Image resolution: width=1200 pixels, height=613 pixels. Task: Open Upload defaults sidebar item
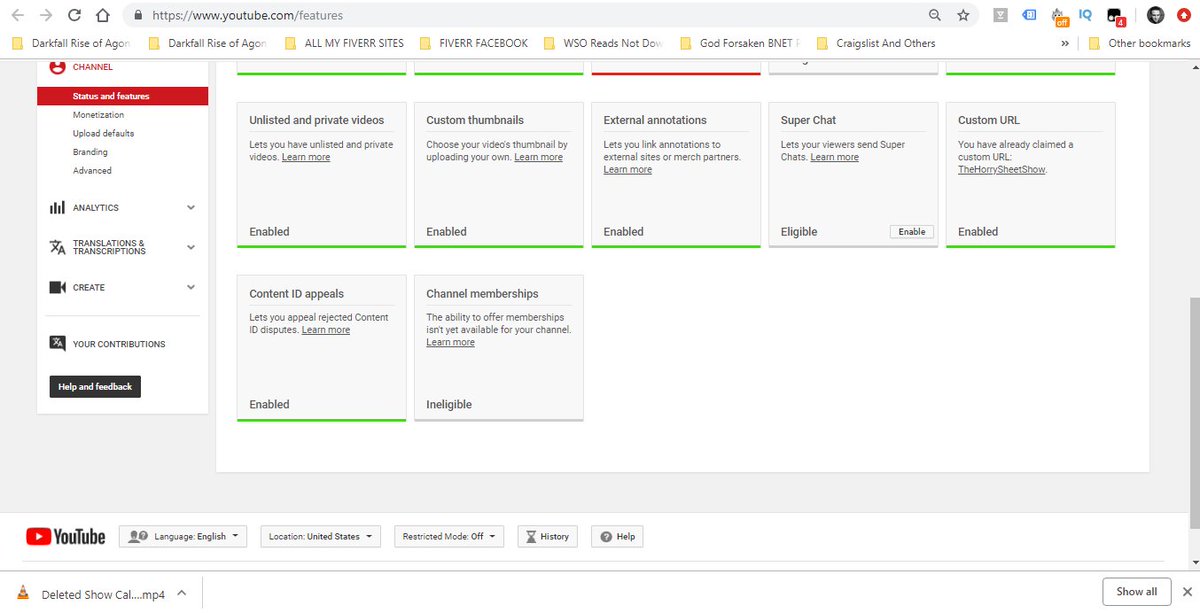pos(103,133)
